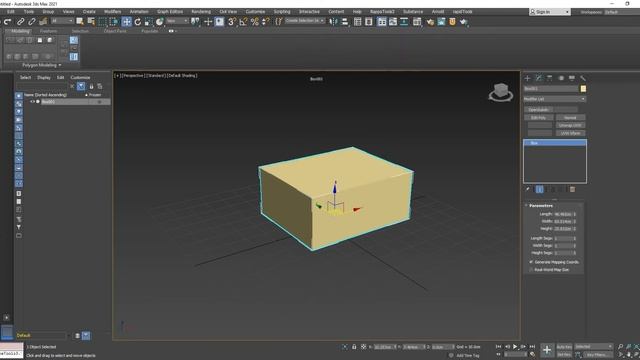Toggle the Angle Snap icon
640x360 pixels.
pos(243,22)
